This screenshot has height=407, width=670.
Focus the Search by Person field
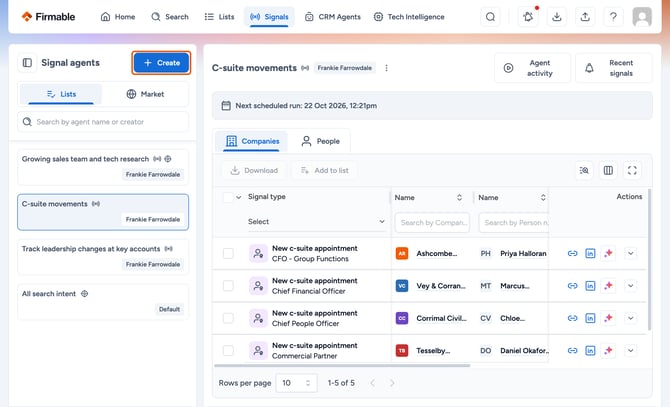click(514, 223)
